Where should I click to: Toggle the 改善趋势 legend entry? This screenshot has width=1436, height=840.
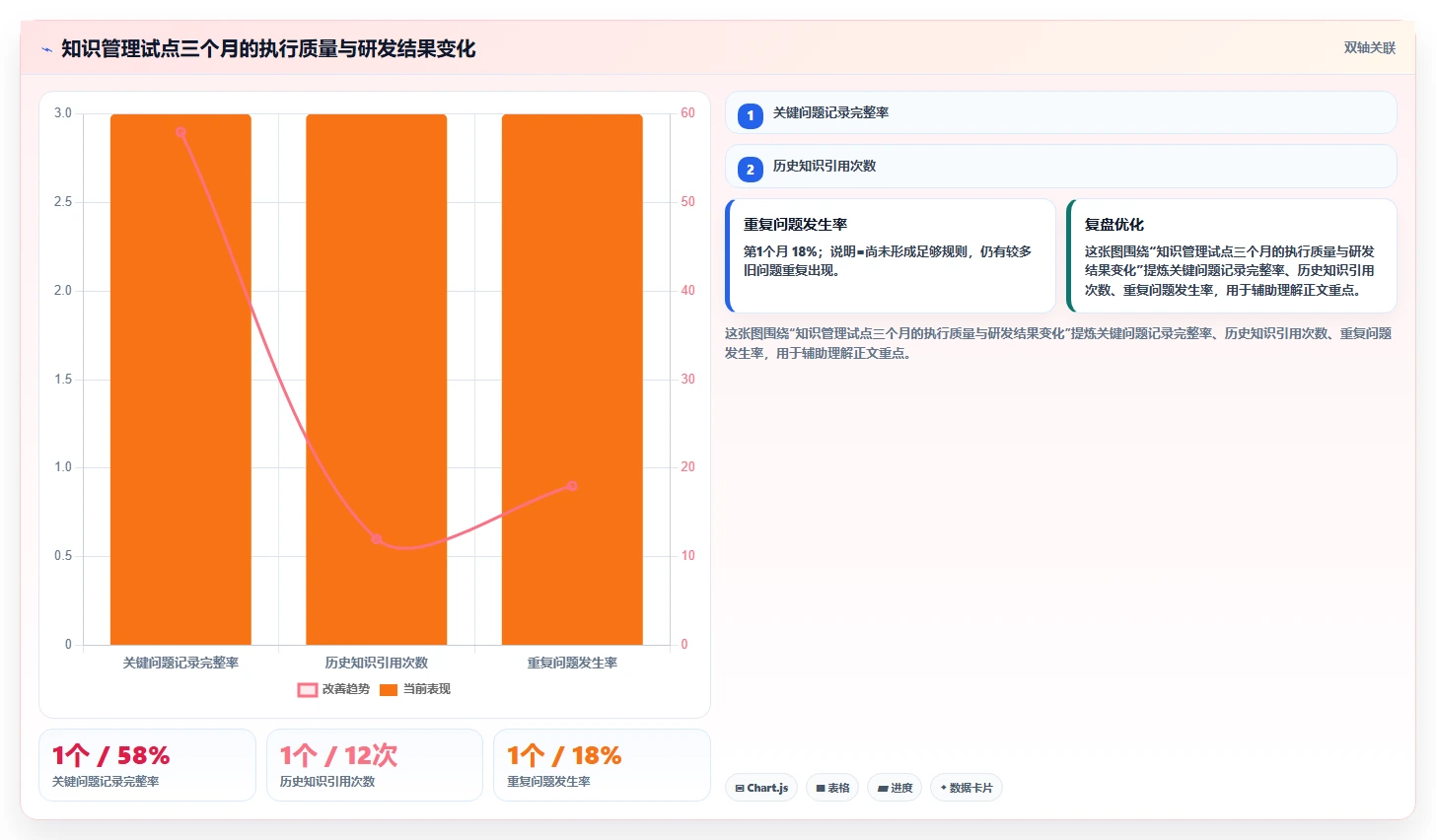[x=333, y=689]
